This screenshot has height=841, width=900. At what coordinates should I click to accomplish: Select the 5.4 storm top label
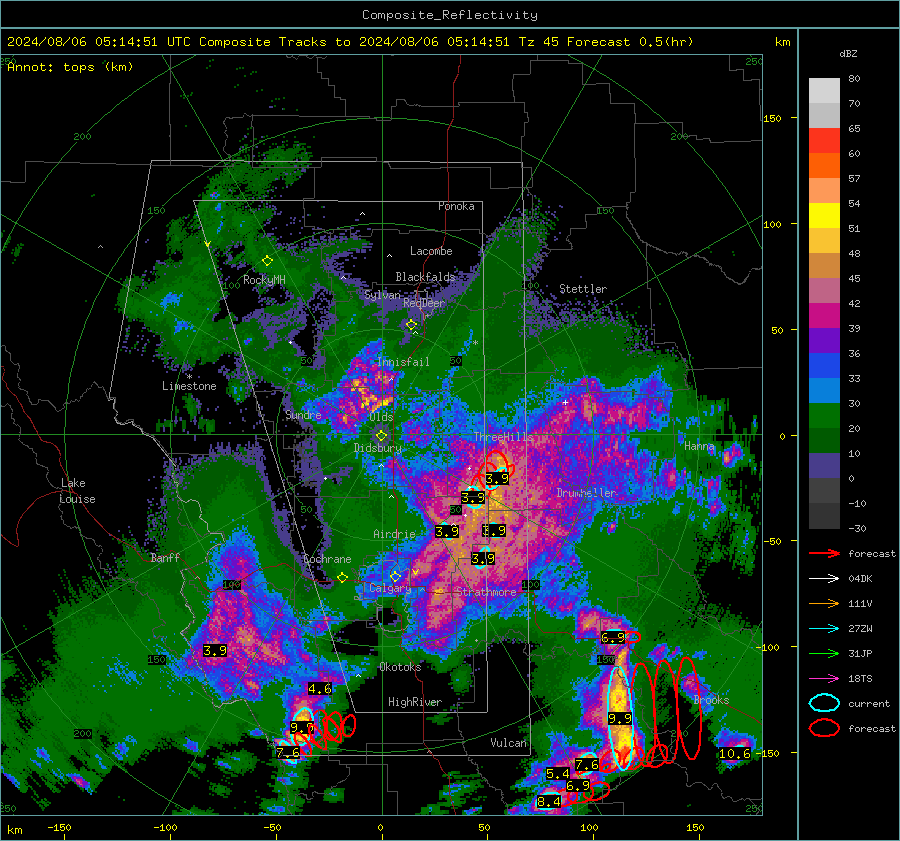click(x=557, y=774)
